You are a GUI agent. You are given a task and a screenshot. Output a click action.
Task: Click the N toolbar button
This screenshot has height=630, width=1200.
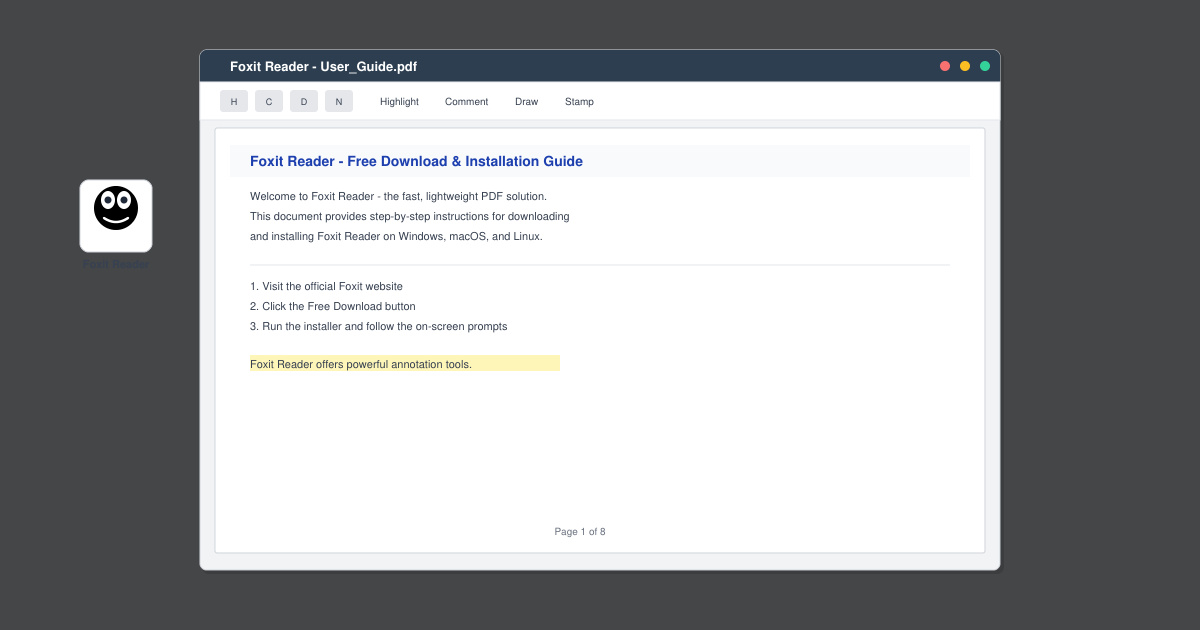339,101
